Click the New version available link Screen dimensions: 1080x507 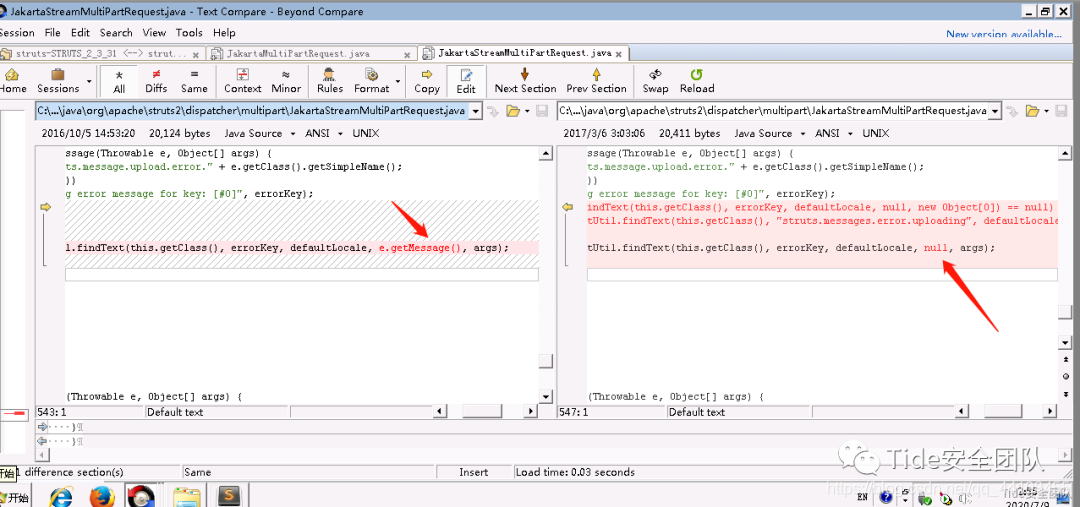1004,34
